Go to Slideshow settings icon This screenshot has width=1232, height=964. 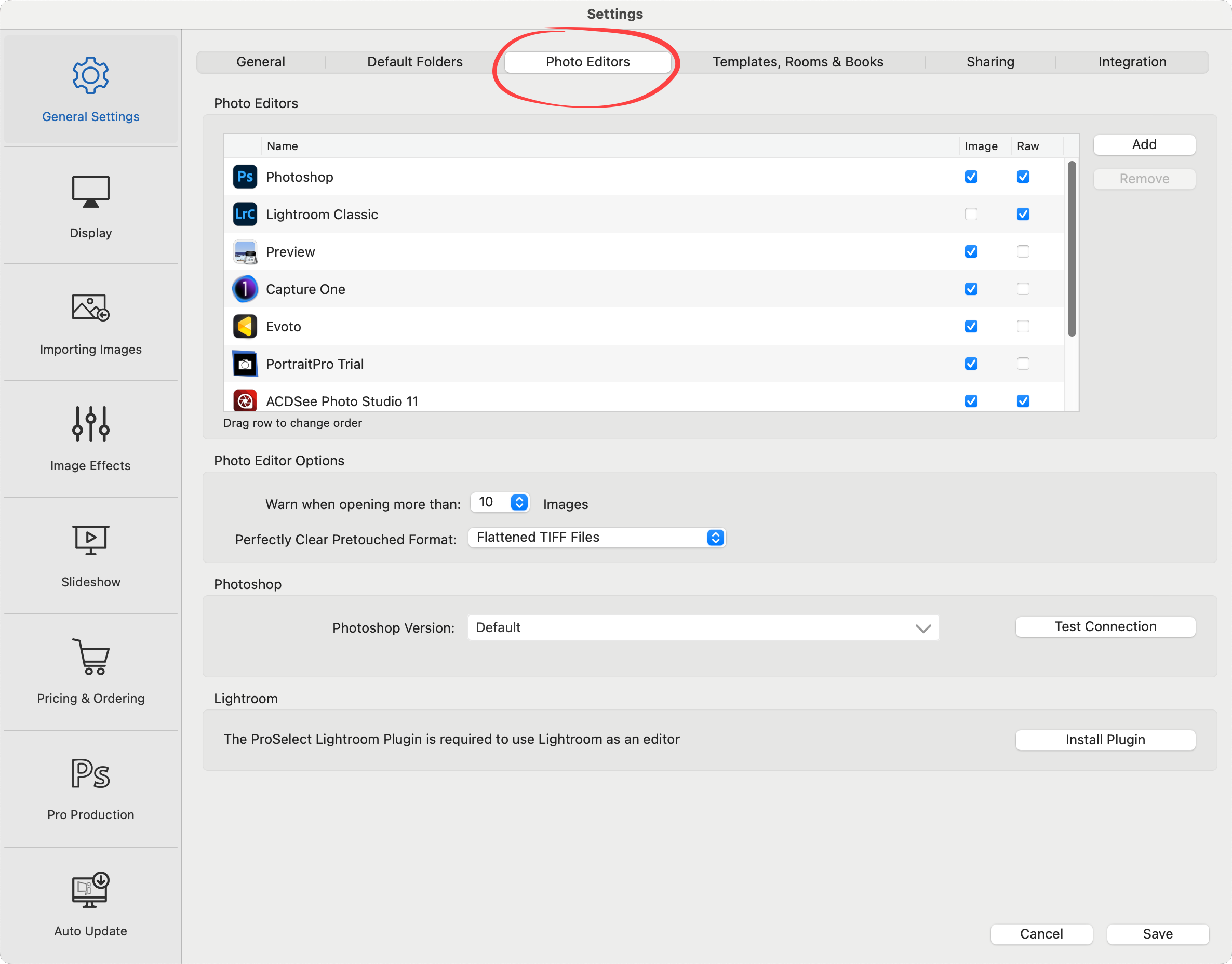(x=90, y=540)
